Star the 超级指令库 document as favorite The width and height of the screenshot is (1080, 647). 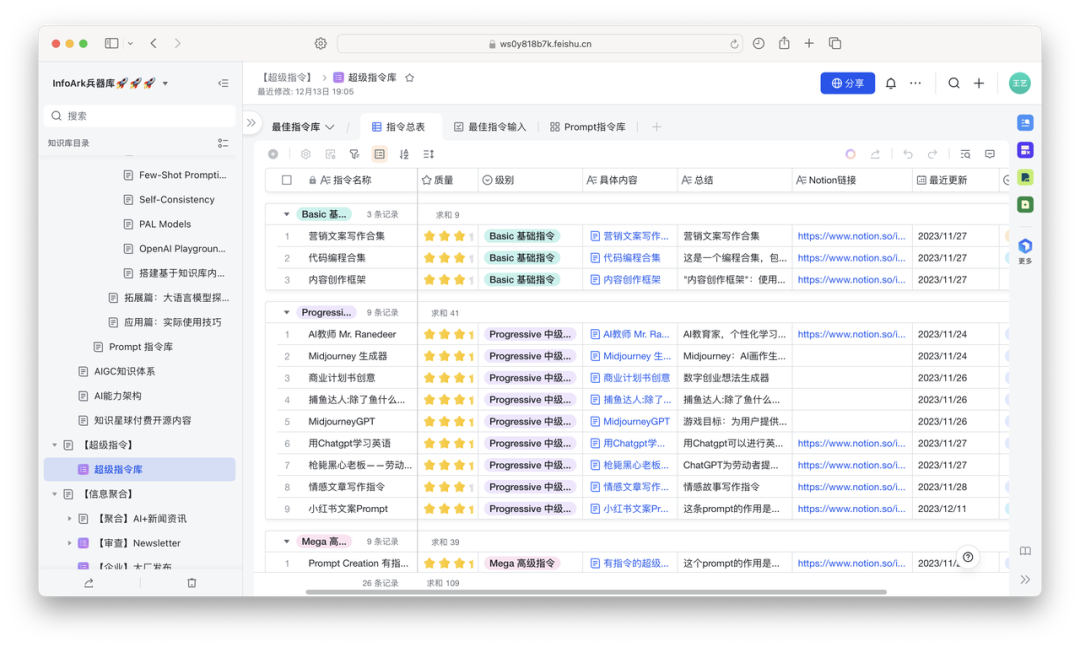(x=409, y=78)
